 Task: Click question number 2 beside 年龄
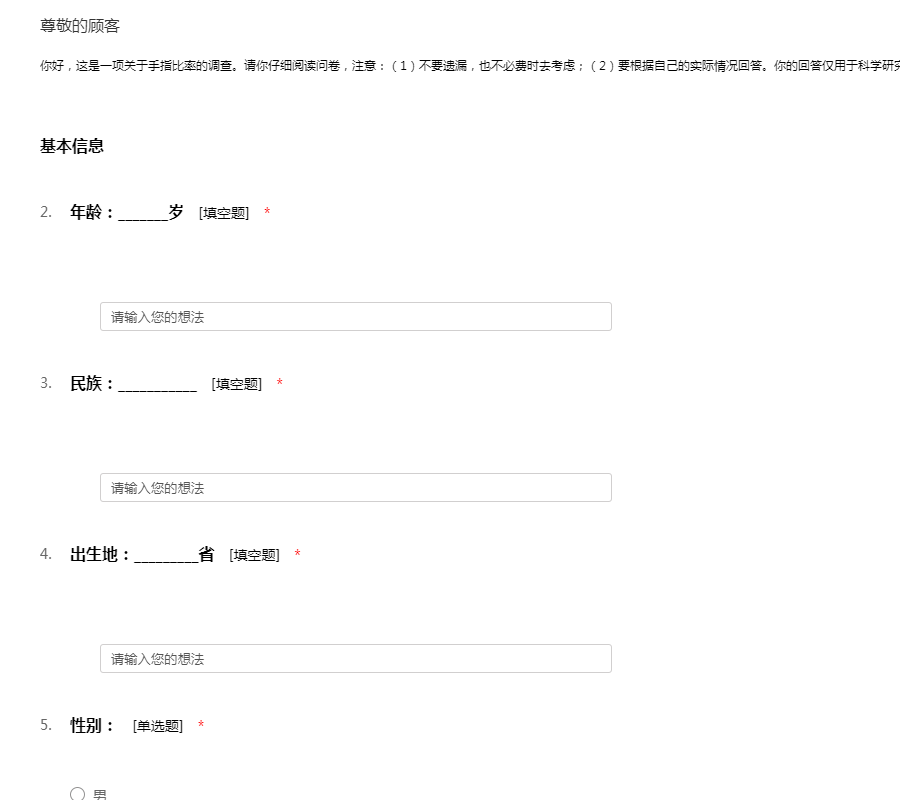click(x=46, y=212)
